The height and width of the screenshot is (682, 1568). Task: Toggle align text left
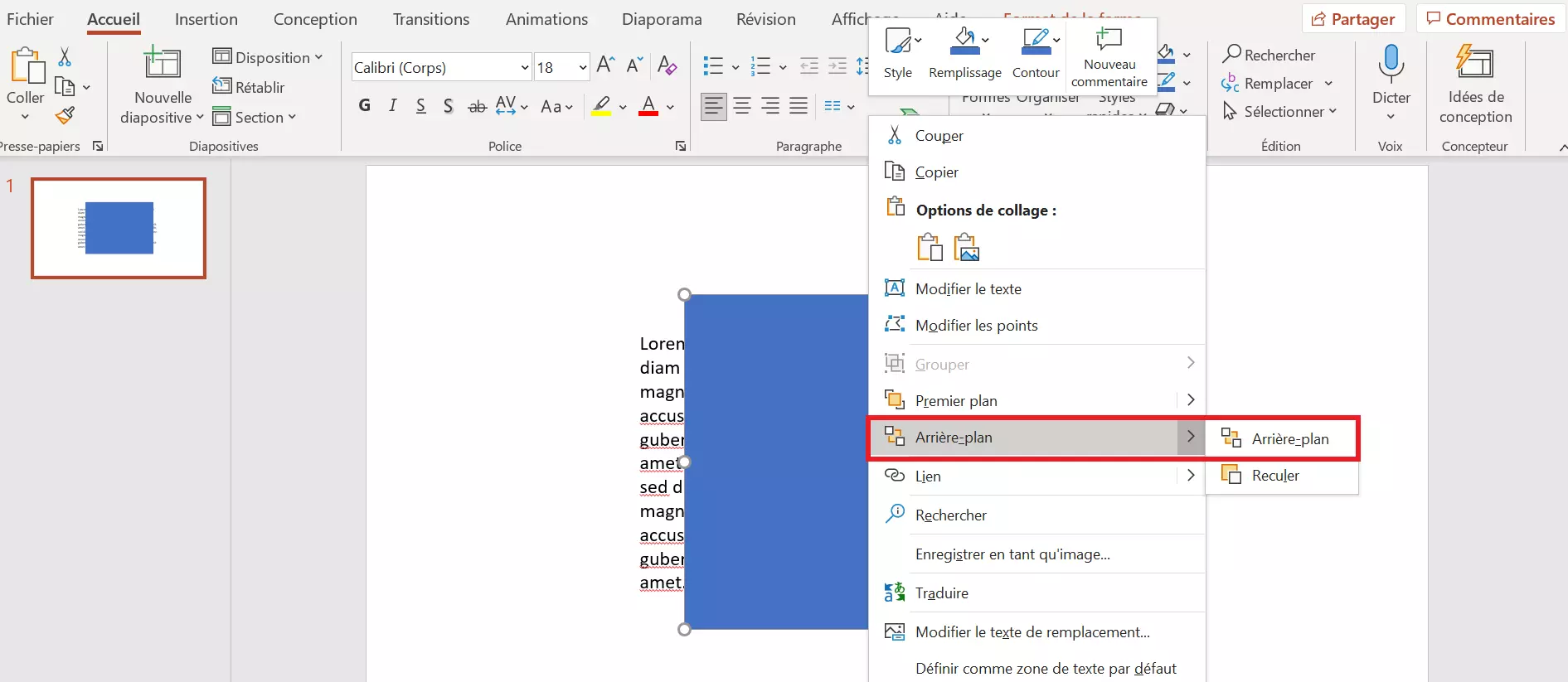click(x=714, y=106)
